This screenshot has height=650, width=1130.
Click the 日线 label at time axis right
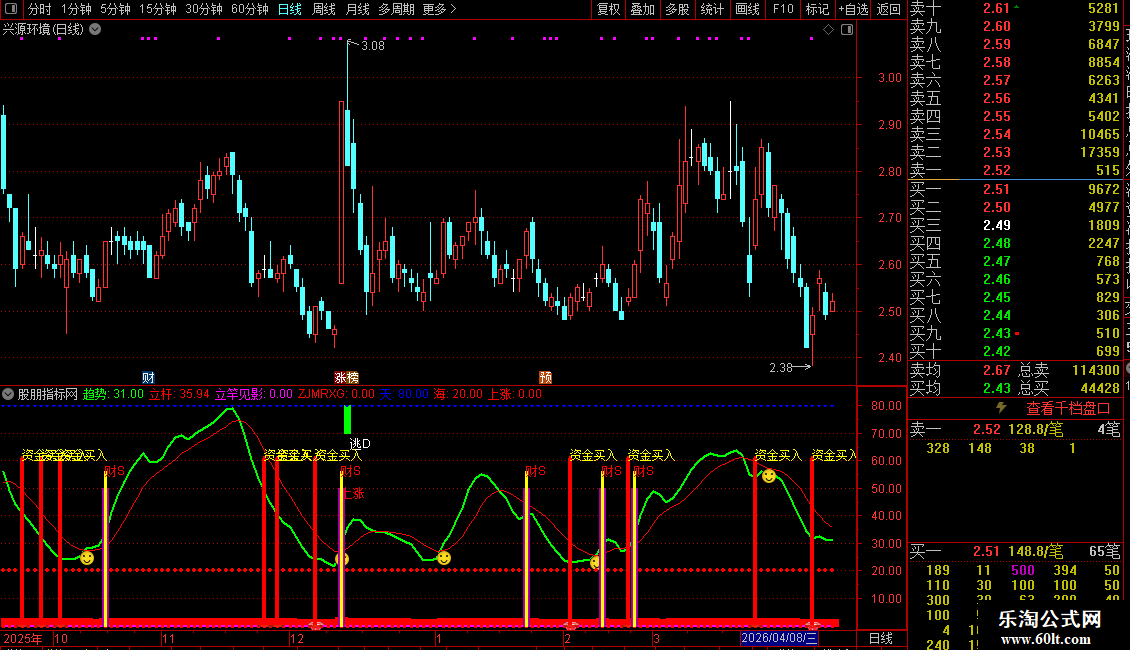(x=881, y=638)
